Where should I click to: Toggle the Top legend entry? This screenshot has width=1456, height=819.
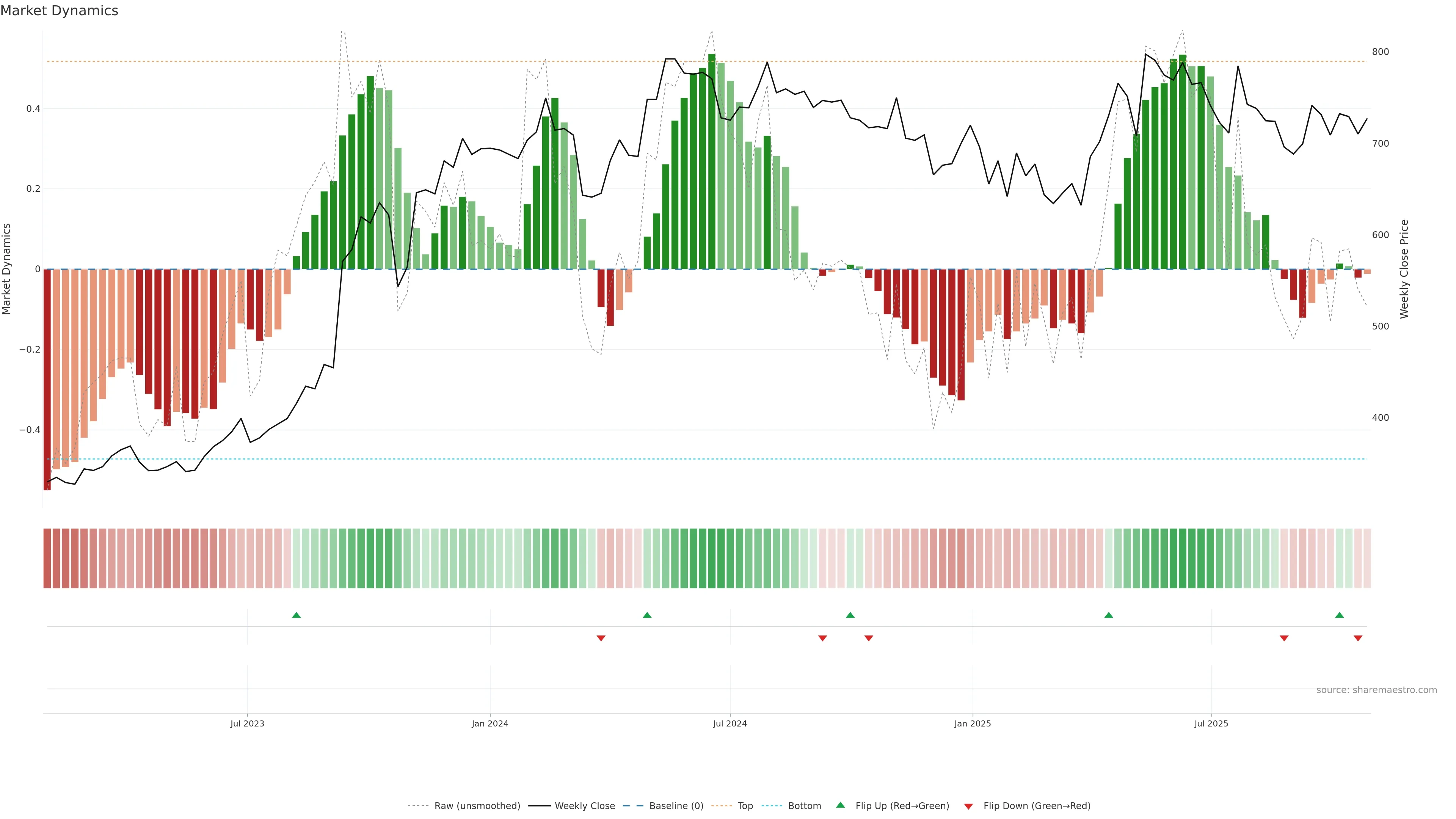tap(745, 806)
